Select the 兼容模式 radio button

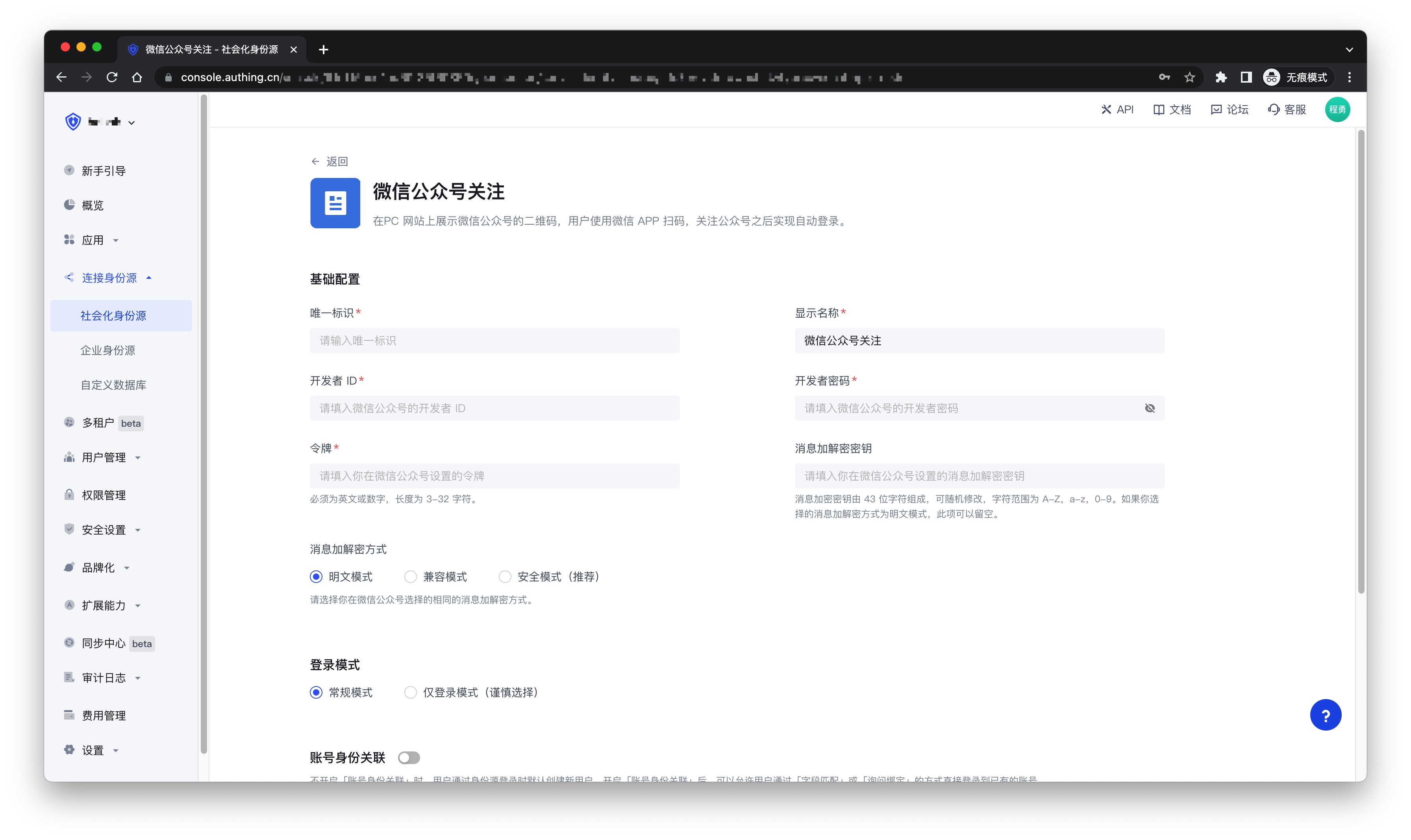410,576
